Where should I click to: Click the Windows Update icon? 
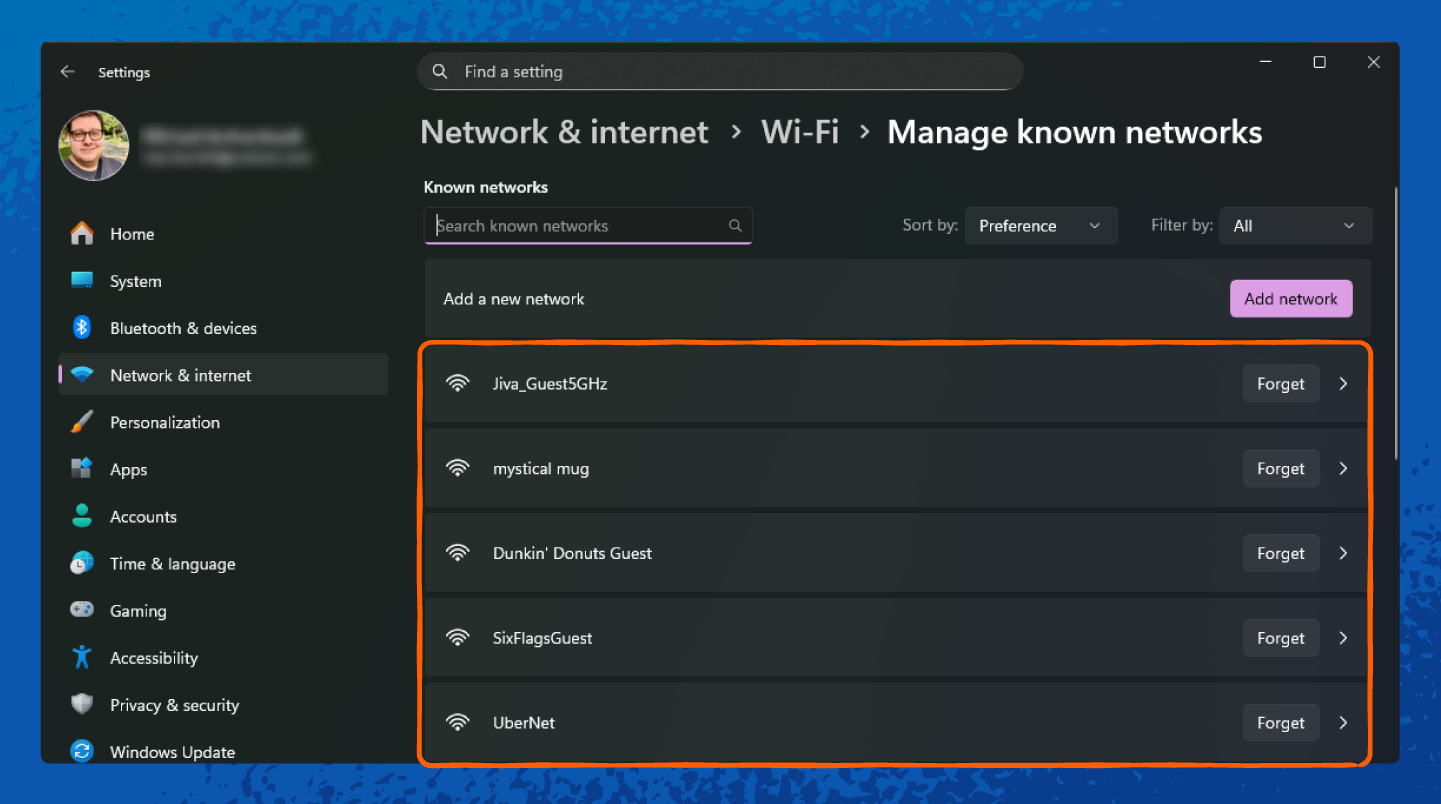82,752
